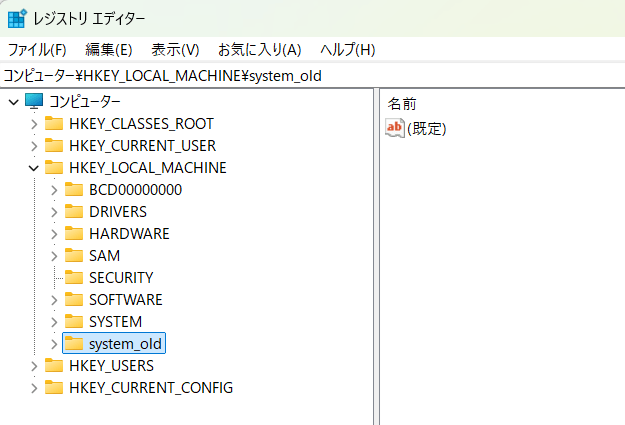Select the HARDWARE key in tree
The image size is (625, 425).
[x=129, y=233]
